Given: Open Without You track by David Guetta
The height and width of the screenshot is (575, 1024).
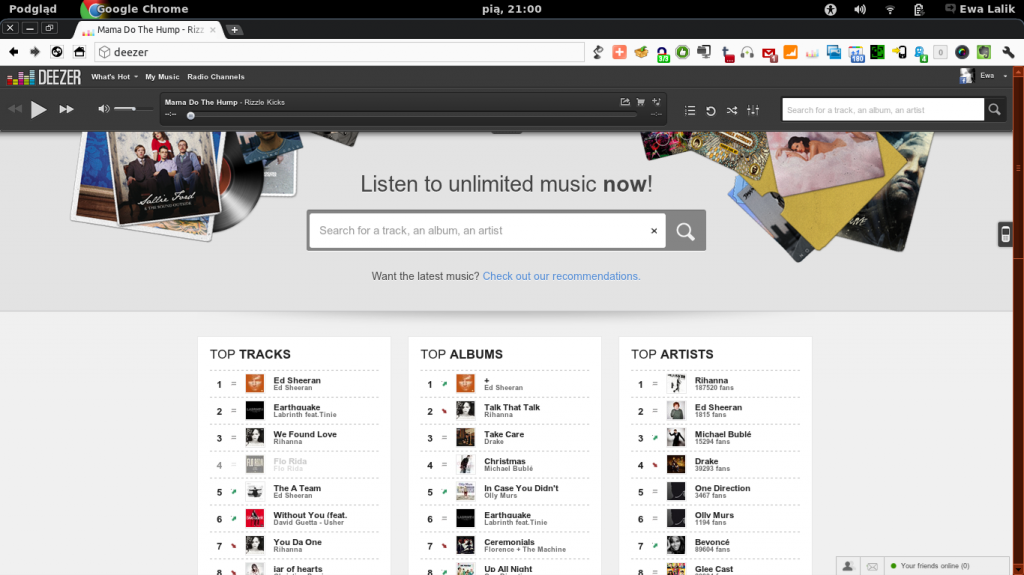Looking at the screenshot, I should coord(310,518).
